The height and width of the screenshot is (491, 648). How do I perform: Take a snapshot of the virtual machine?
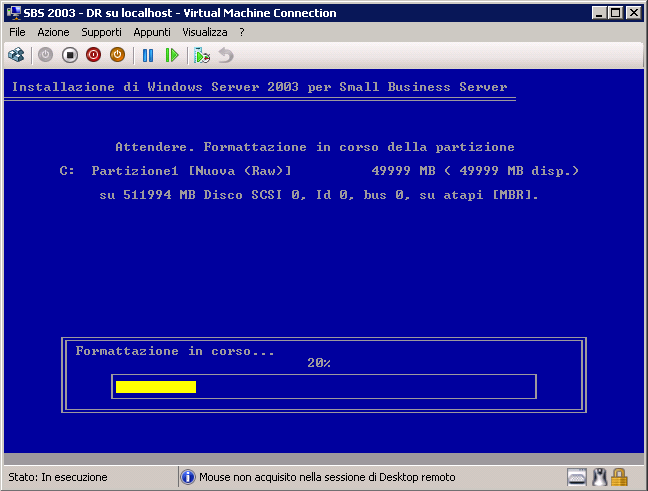point(202,55)
